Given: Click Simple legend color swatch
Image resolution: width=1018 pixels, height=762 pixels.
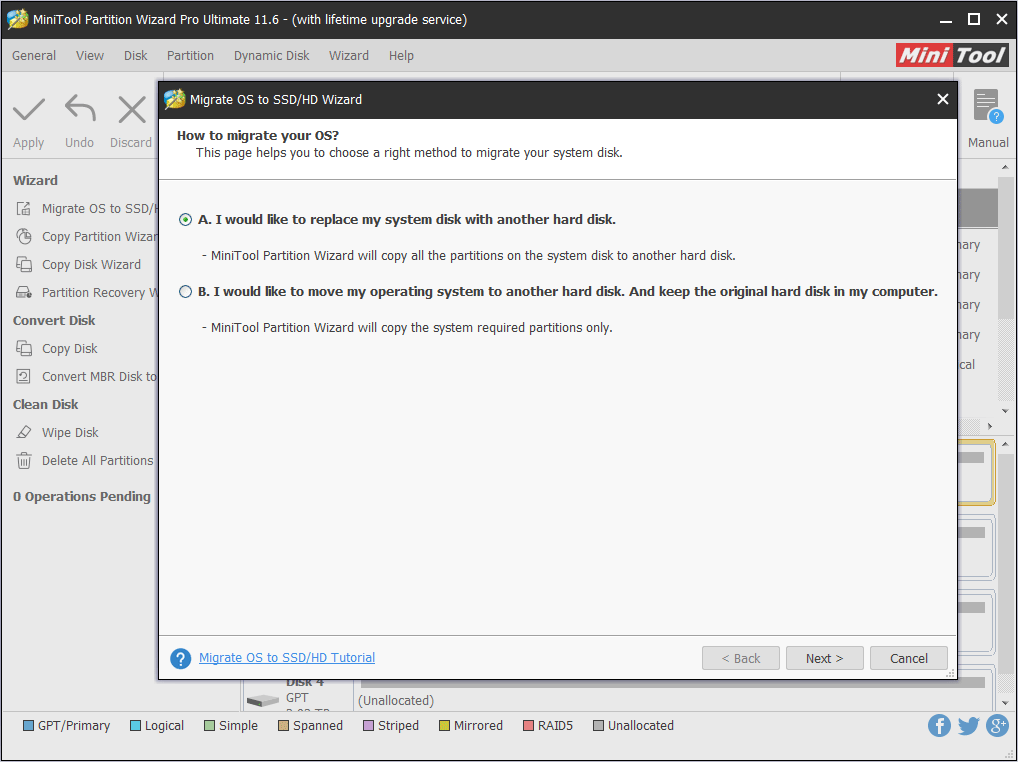Looking at the screenshot, I should click(210, 726).
